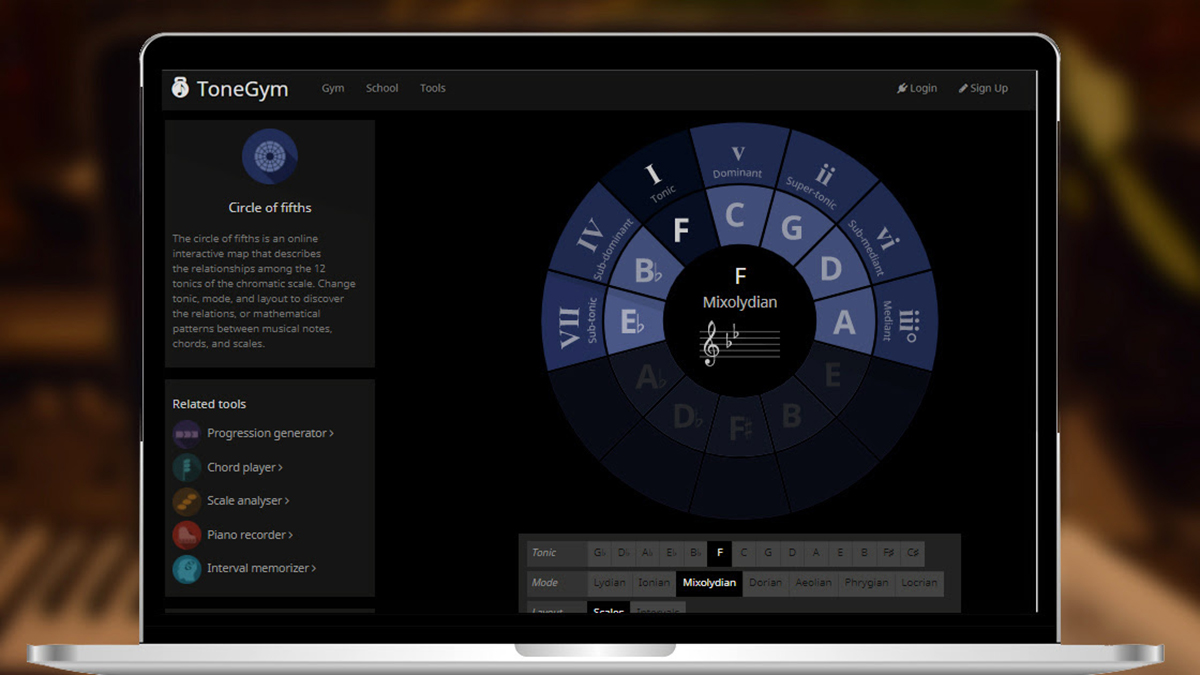Set tonic to A♭ in Tonic row
The image size is (1200, 675).
coord(647,552)
